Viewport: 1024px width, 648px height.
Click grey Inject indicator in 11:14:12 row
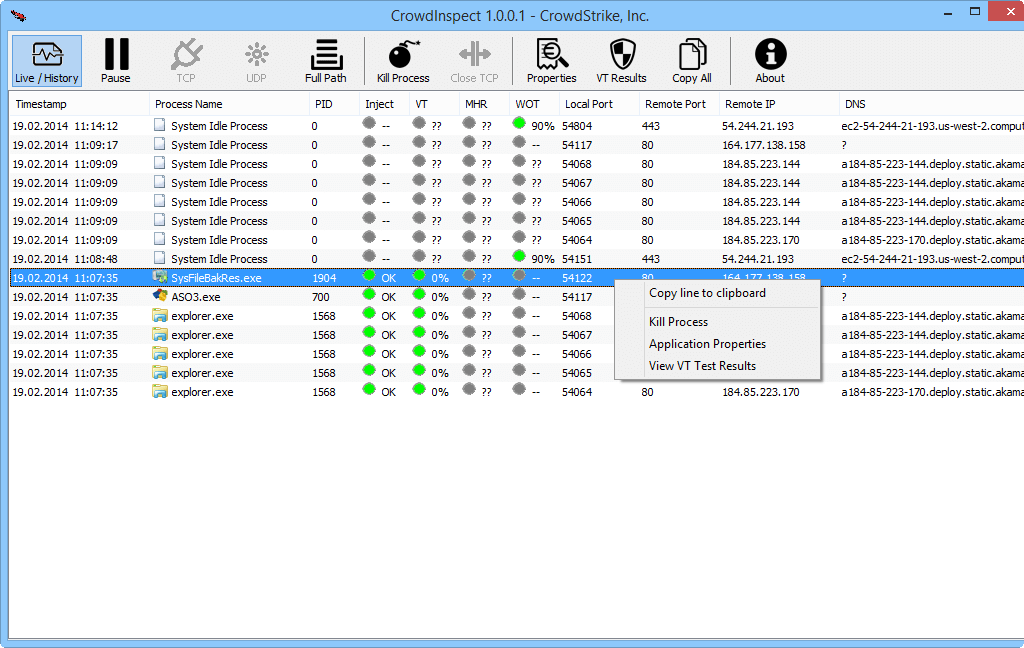pos(369,123)
